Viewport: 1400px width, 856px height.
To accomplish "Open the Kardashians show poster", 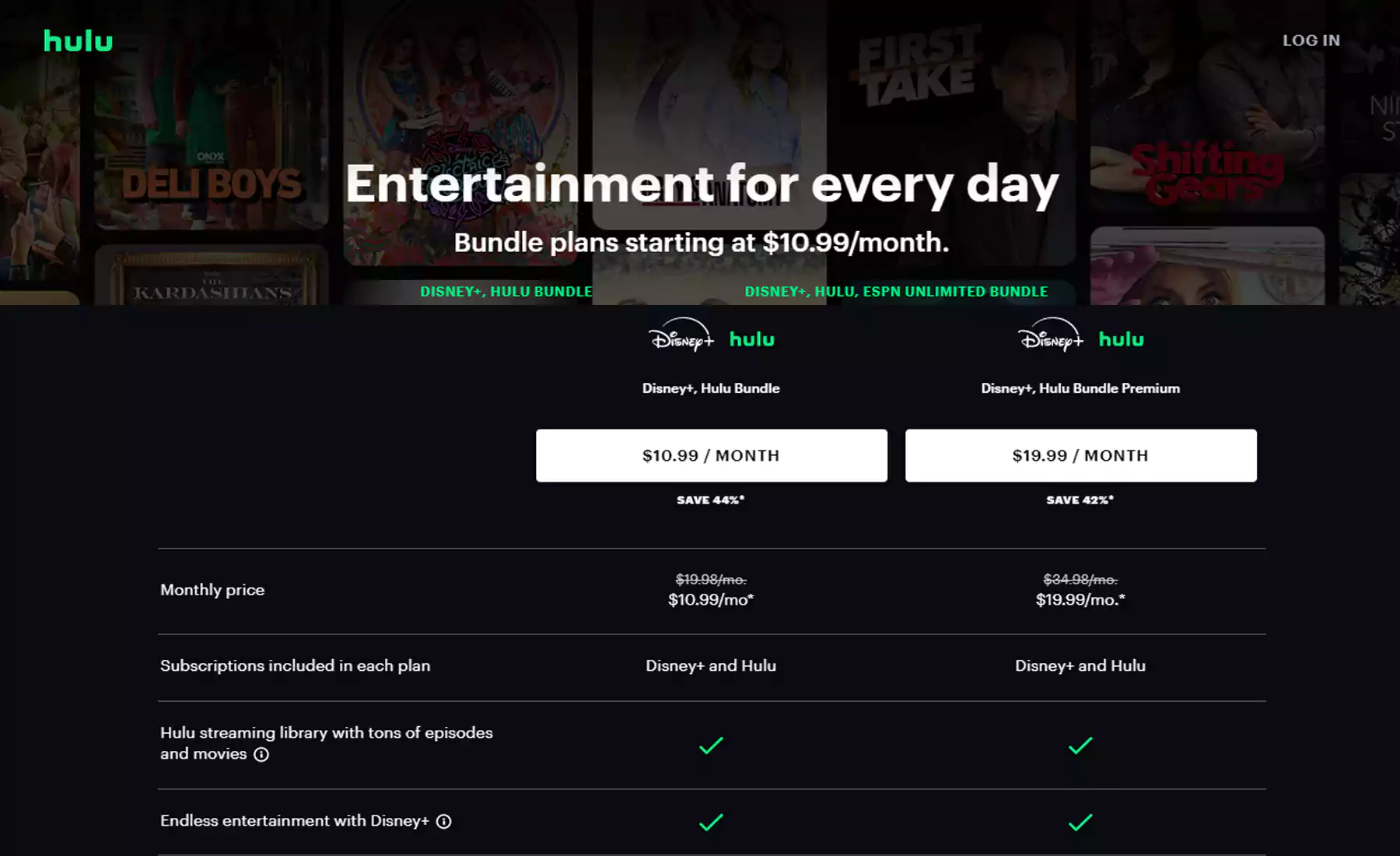I will [x=211, y=276].
